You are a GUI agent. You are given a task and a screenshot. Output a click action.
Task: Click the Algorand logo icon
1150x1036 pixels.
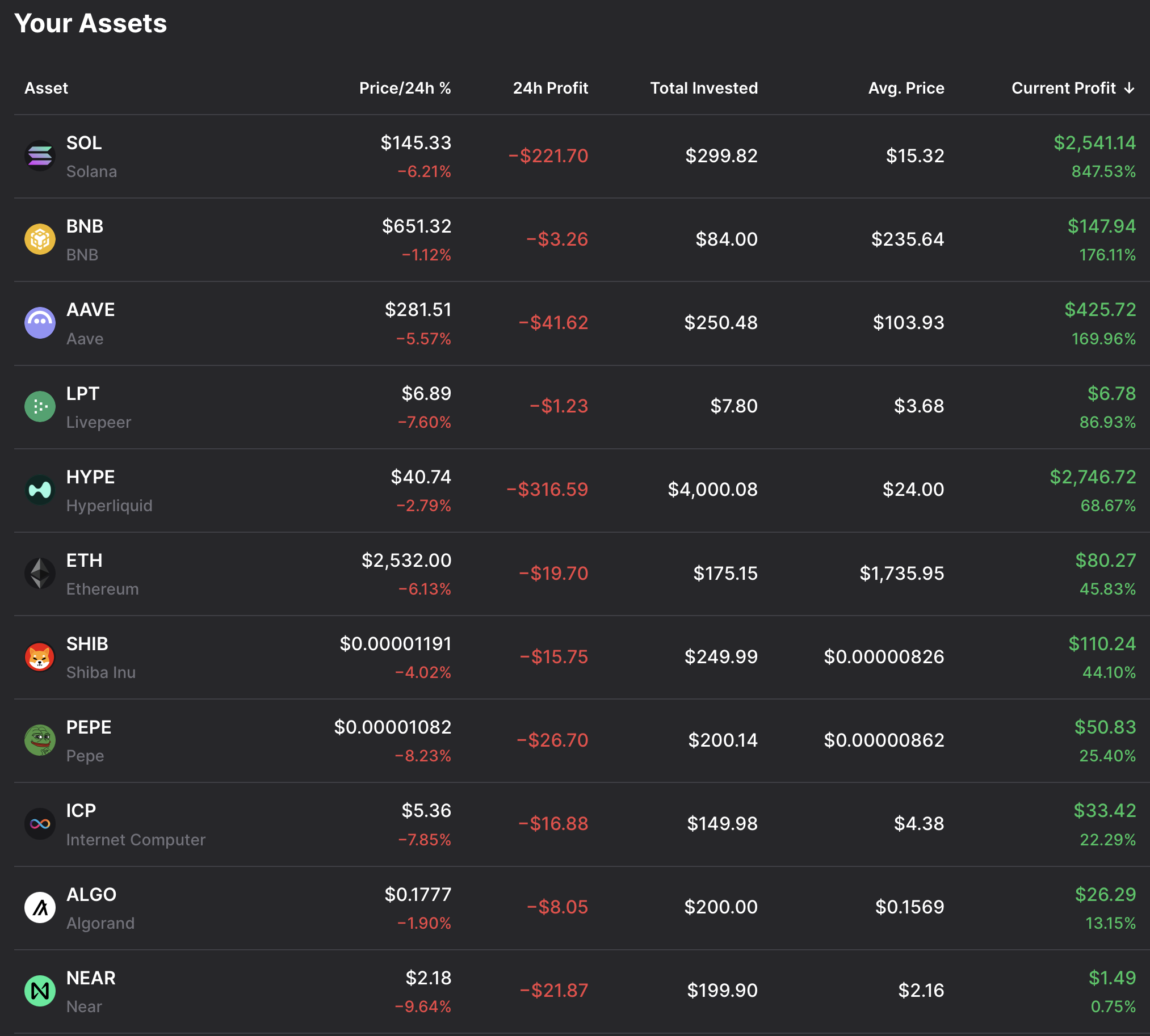click(x=40, y=907)
